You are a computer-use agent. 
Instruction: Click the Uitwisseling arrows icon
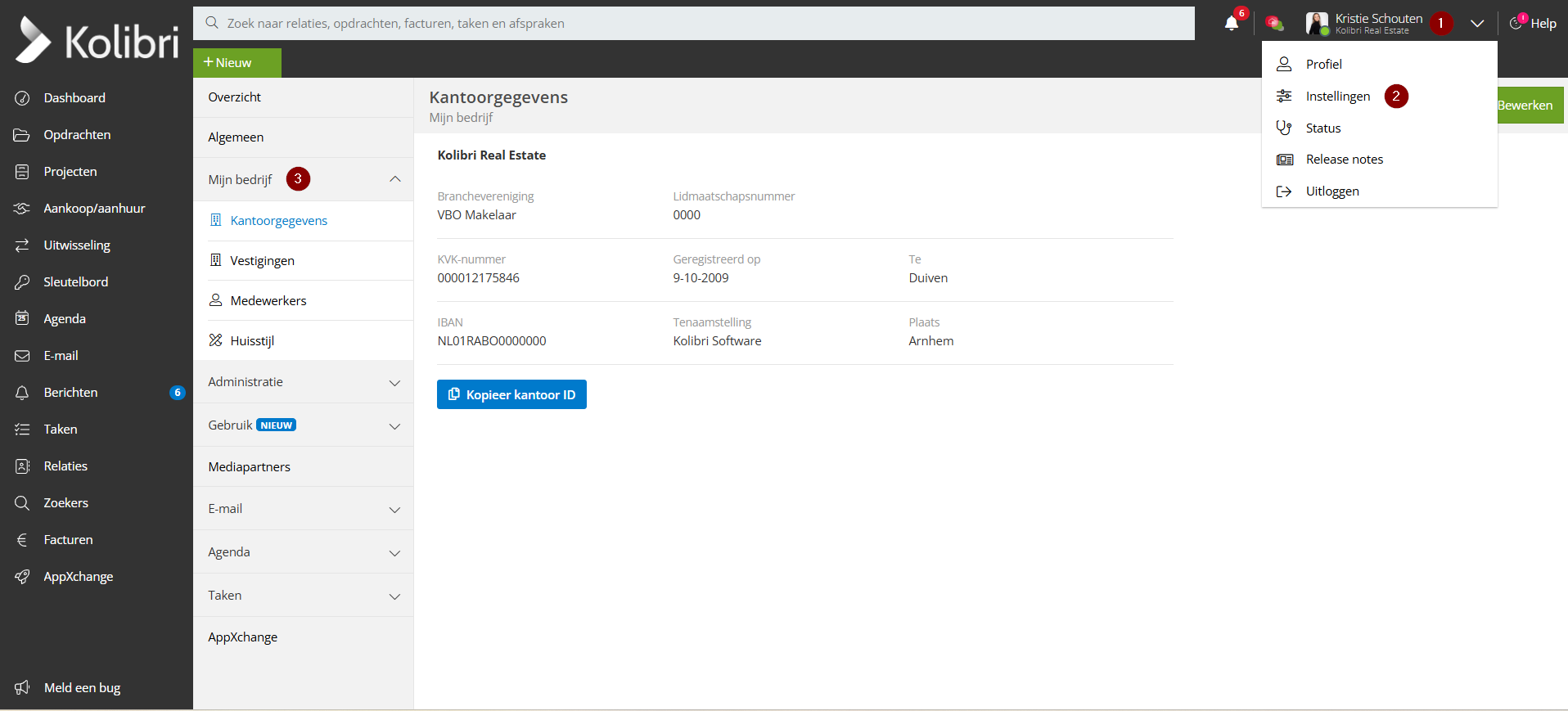pos(22,245)
